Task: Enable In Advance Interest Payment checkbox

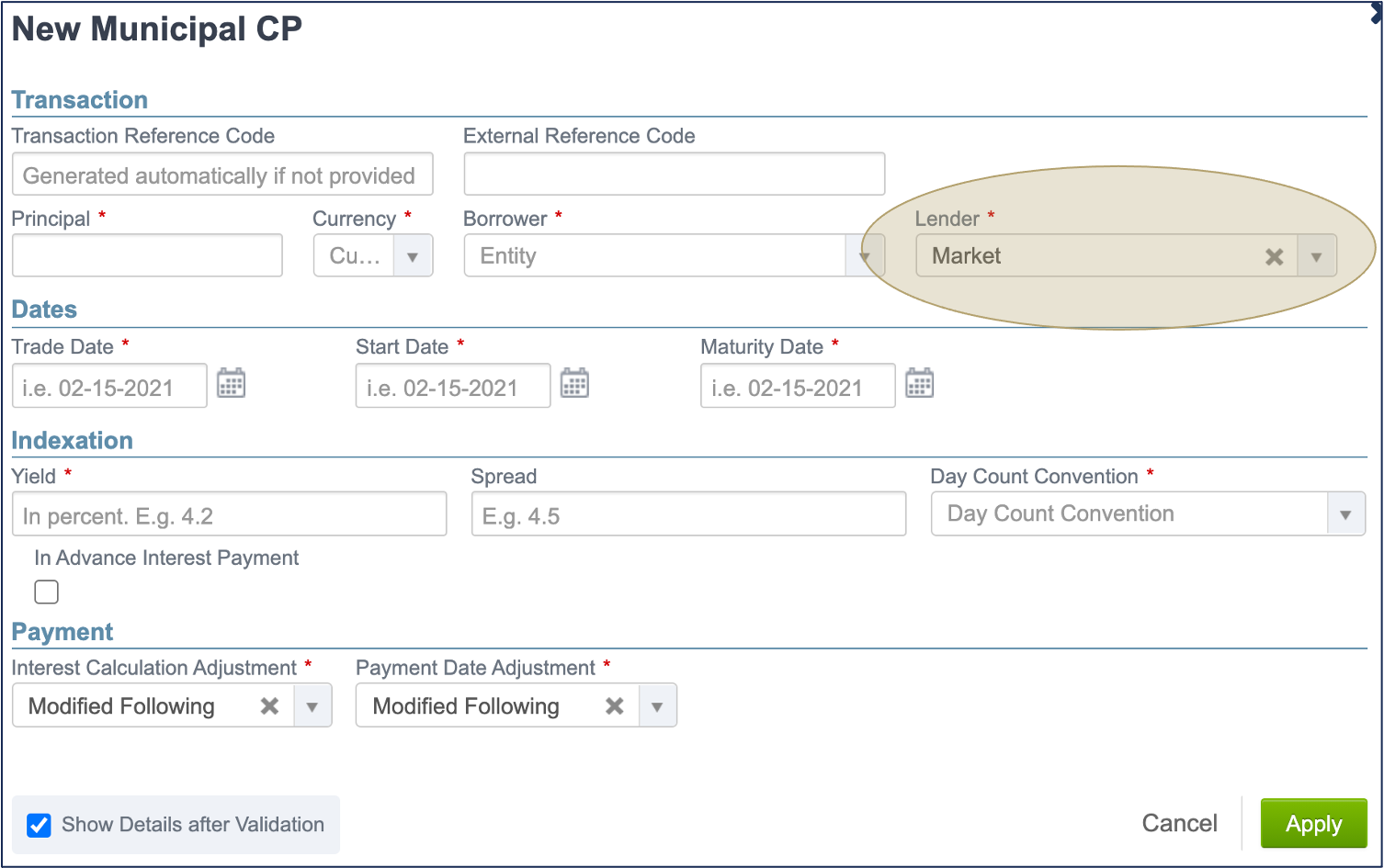Action: (x=46, y=592)
